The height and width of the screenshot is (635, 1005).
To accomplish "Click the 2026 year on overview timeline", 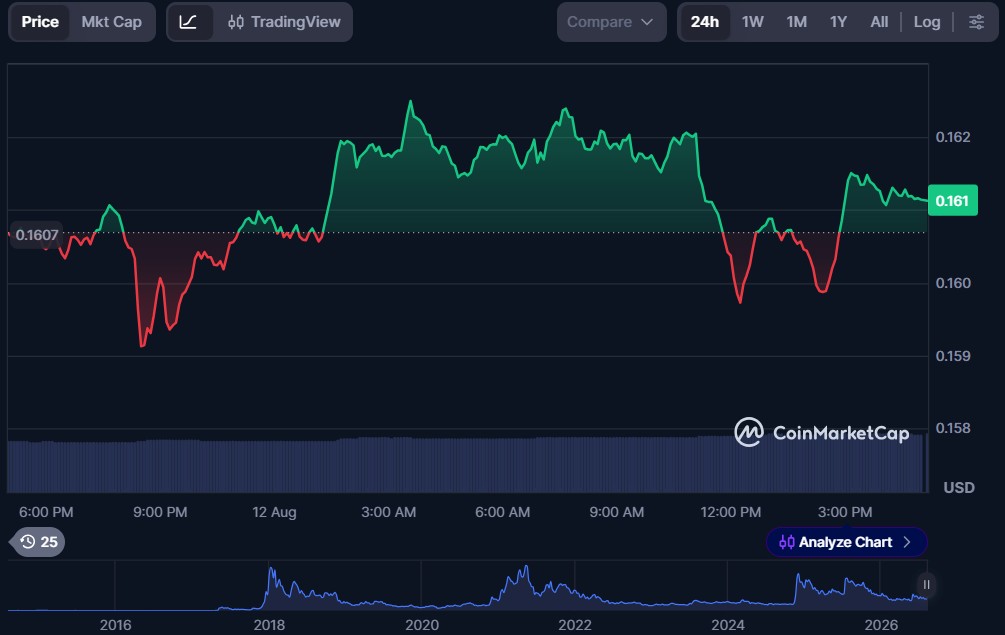I will (x=881, y=625).
